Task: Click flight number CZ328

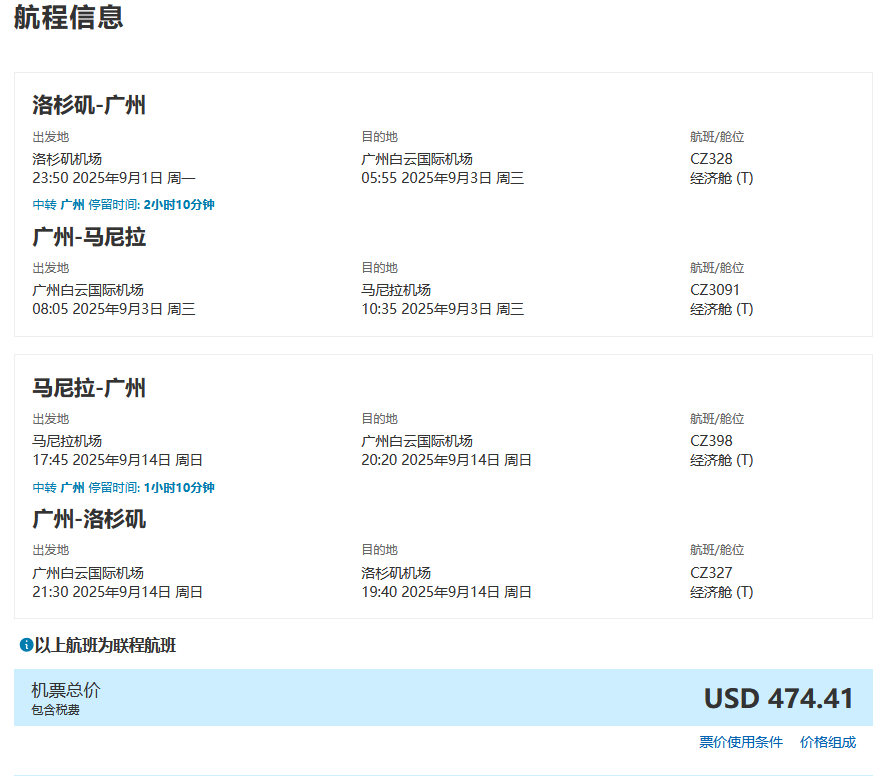Action: (x=711, y=159)
